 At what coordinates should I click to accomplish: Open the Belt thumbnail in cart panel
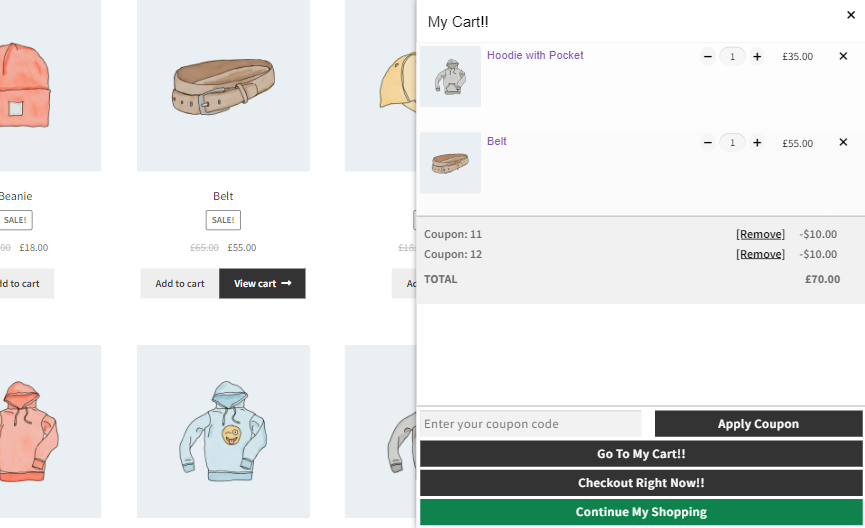[x=450, y=163]
